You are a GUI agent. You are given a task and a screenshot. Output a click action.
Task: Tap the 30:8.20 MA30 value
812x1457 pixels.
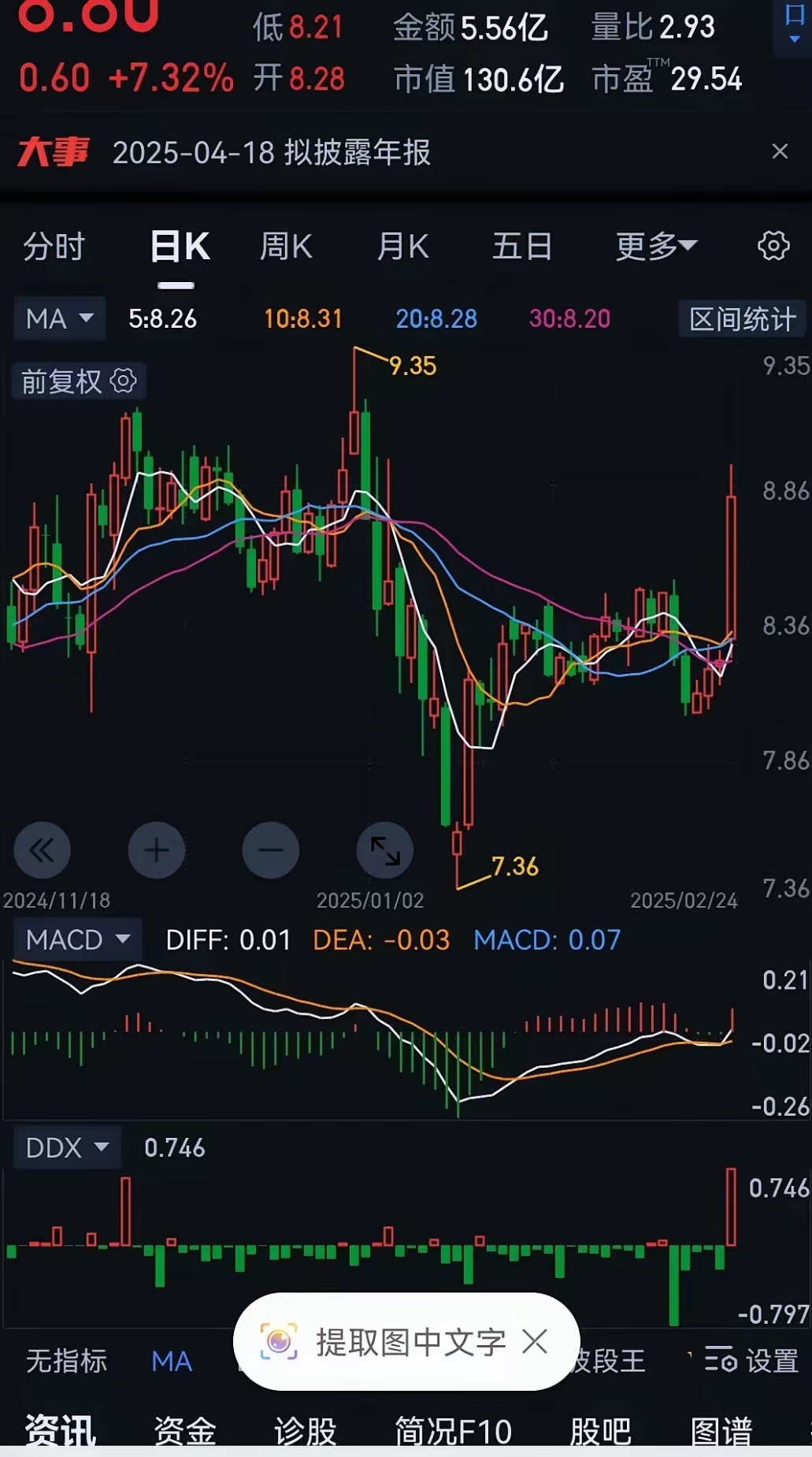[569, 319]
